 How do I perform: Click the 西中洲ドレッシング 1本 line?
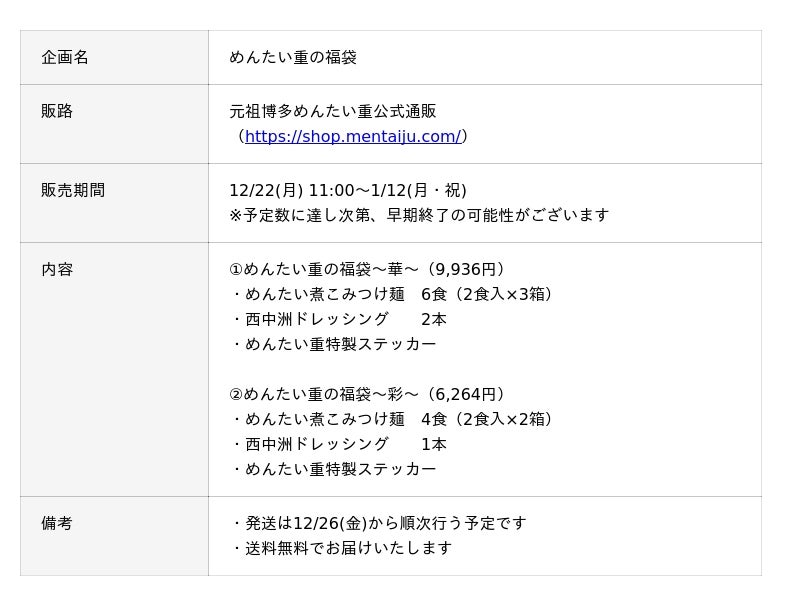click(338, 445)
